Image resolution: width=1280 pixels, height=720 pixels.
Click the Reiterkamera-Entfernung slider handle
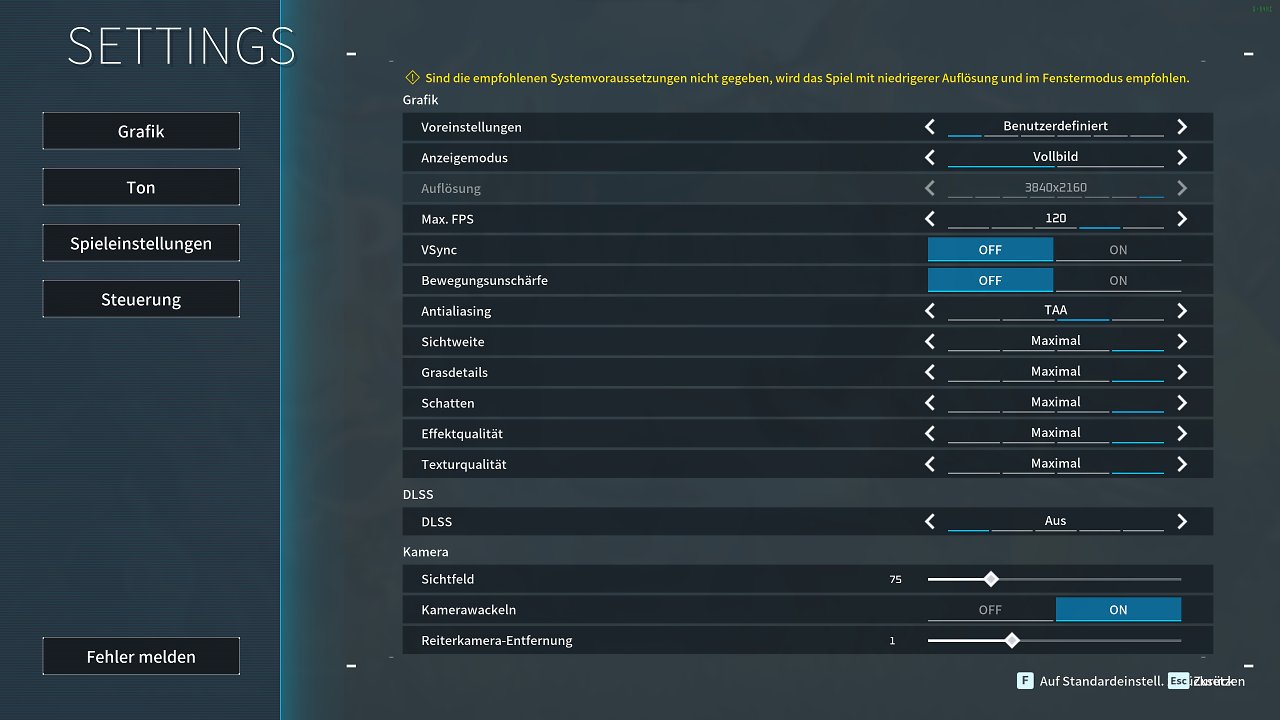[1012, 640]
